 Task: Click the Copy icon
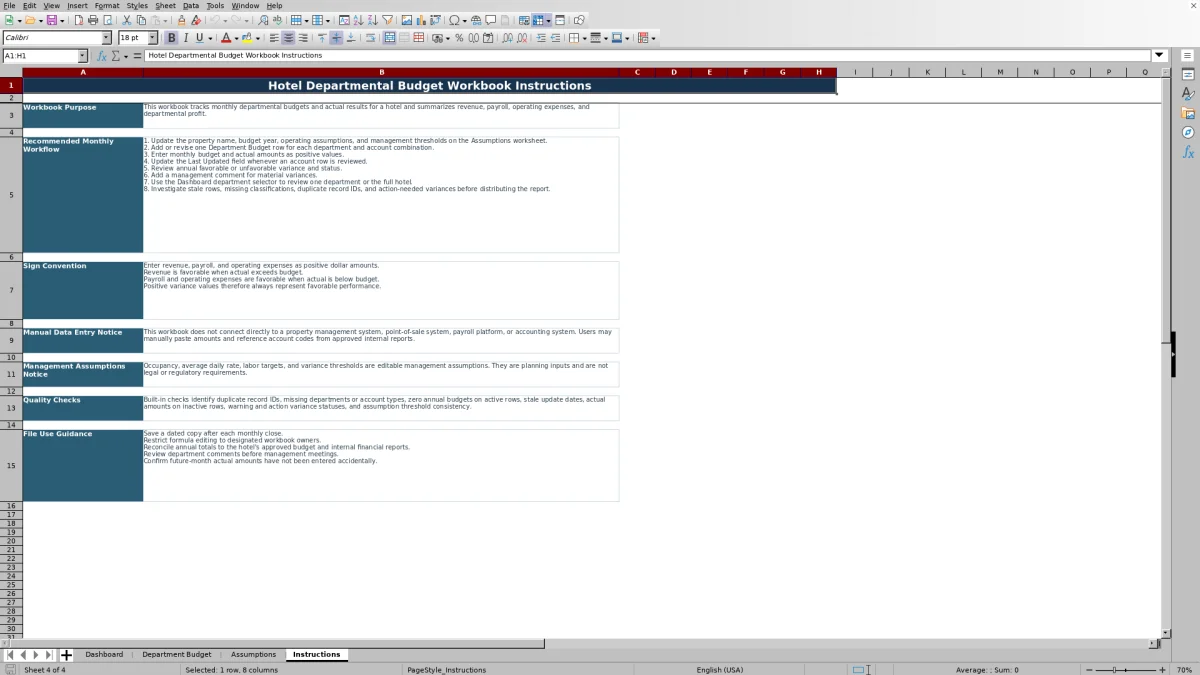click(141, 20)
